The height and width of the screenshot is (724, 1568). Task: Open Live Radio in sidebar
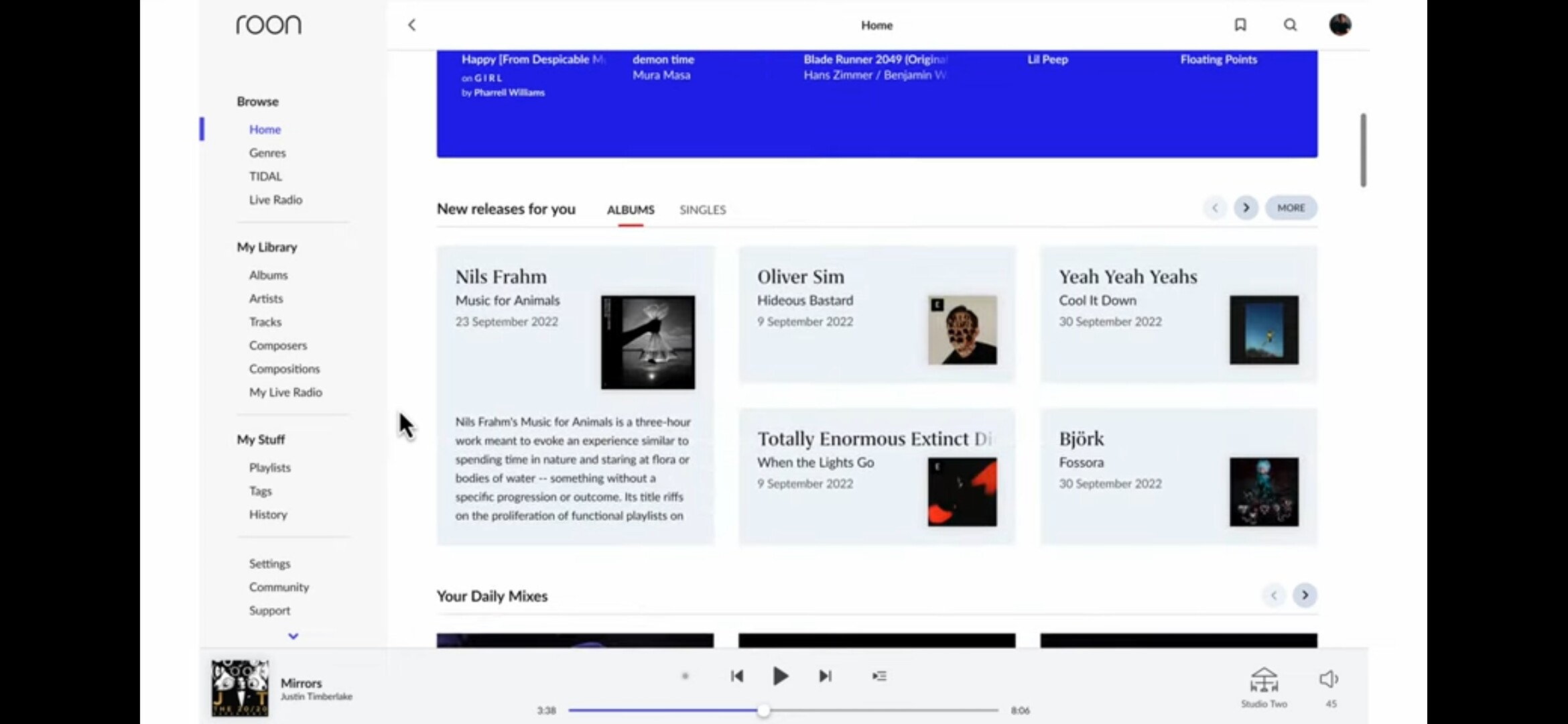[275, 200]
